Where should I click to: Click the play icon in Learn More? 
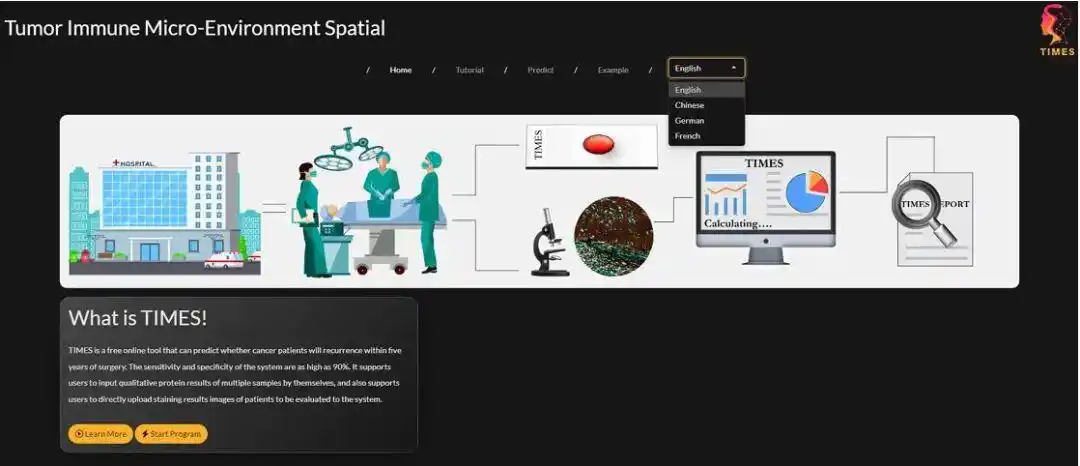79,434
